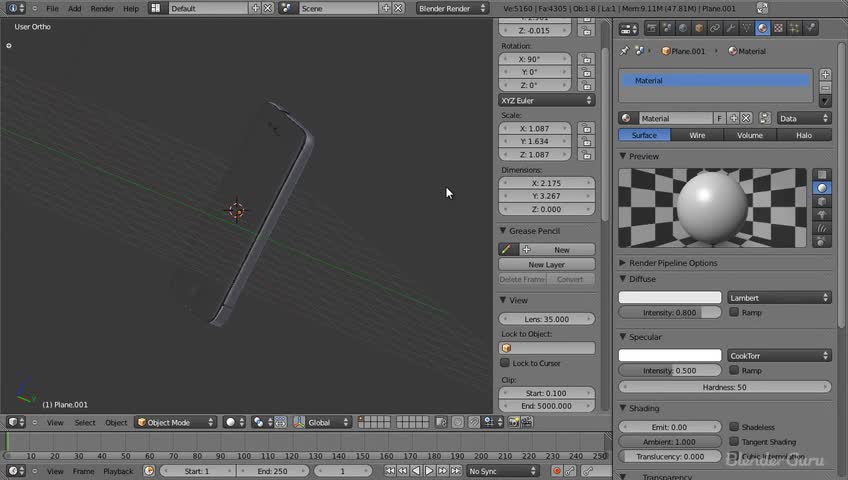
Task: Open the Physics properties tab
Action: 810,28
